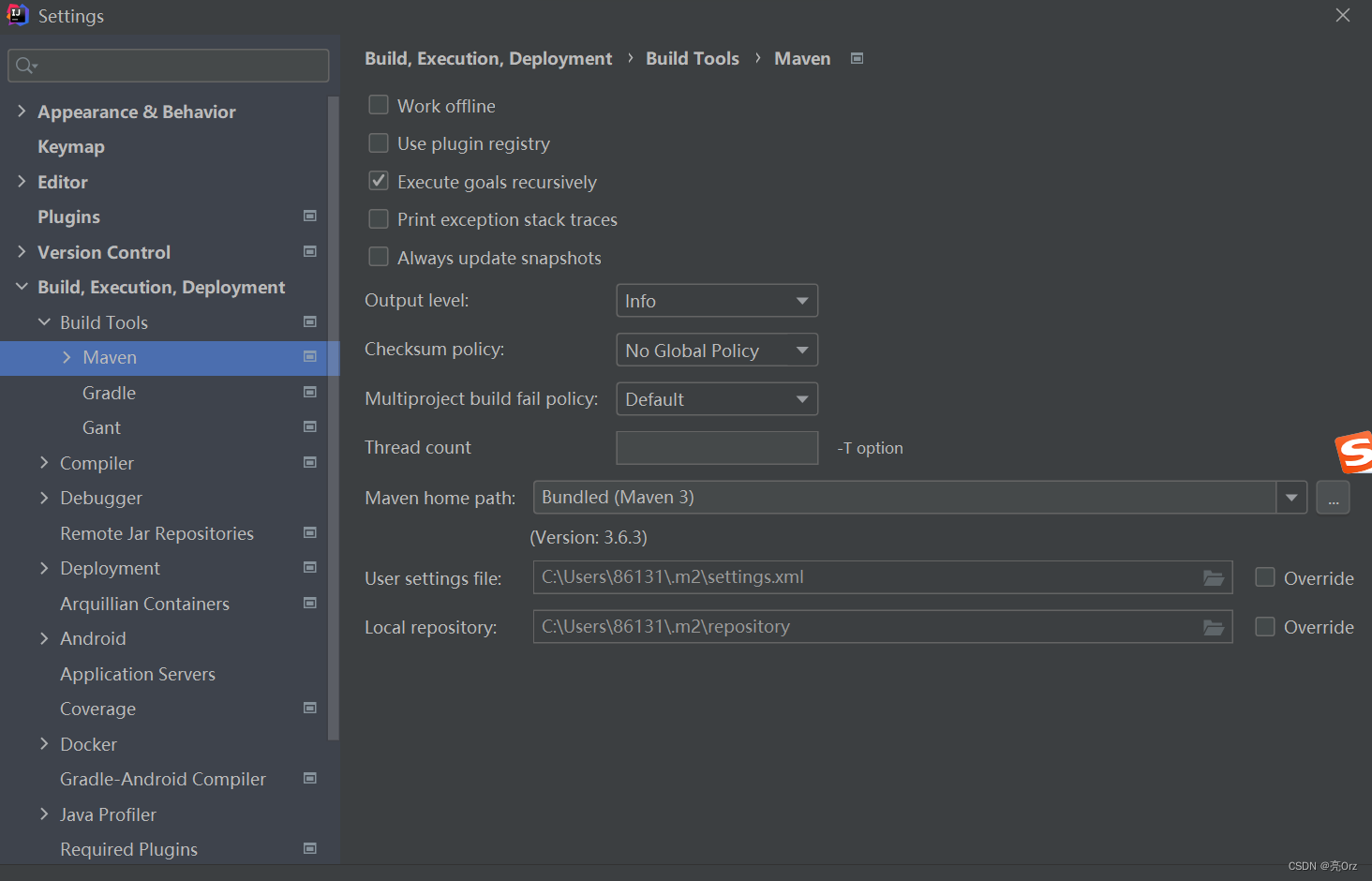Close the Settings dialog
Image resolution: width=1372 pixels, height=881 pixels.
point(1343,15)
